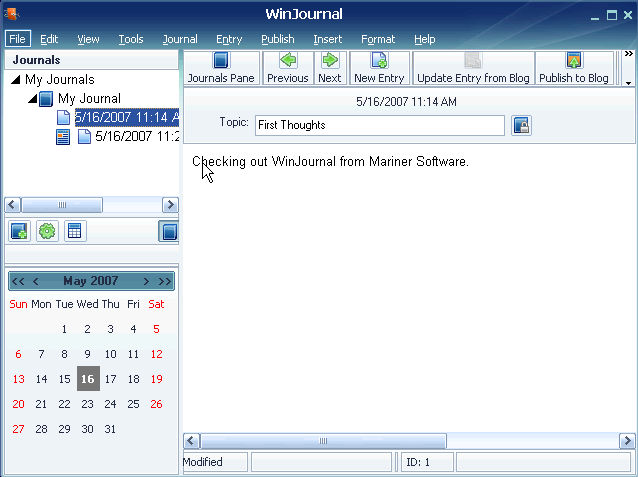This screenshot has height=477, width=638.
Task: Click the May 2007 calendar title
Action: [91, 281]
